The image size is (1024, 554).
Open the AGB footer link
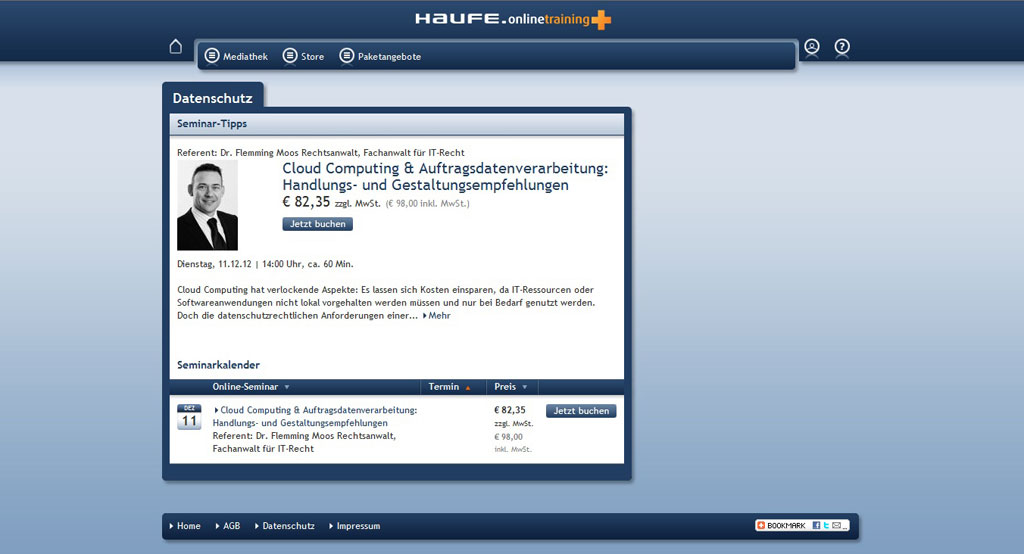[x=228, y=526]
